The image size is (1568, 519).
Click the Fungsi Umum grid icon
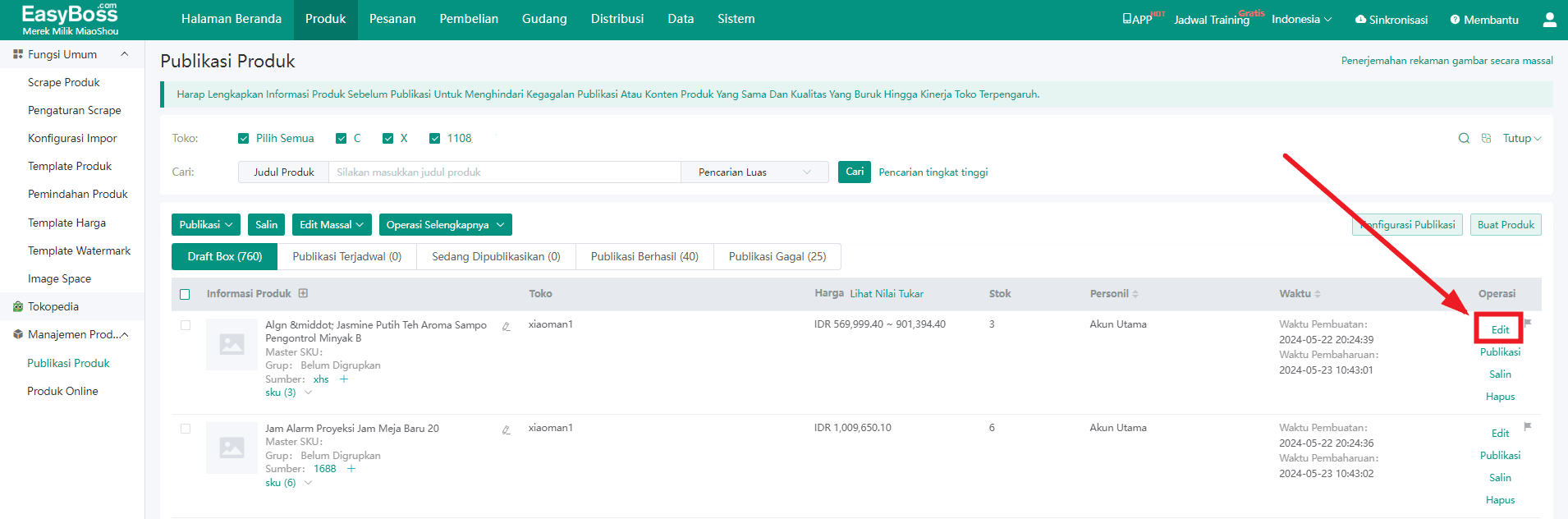click(x=18, y=54)
